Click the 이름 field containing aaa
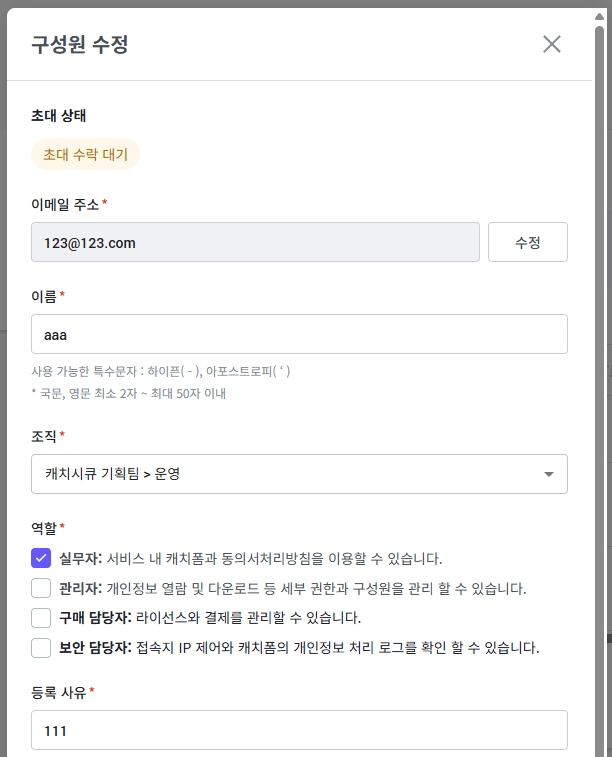Screen dimensions: 612x757 tap(299, 334)
